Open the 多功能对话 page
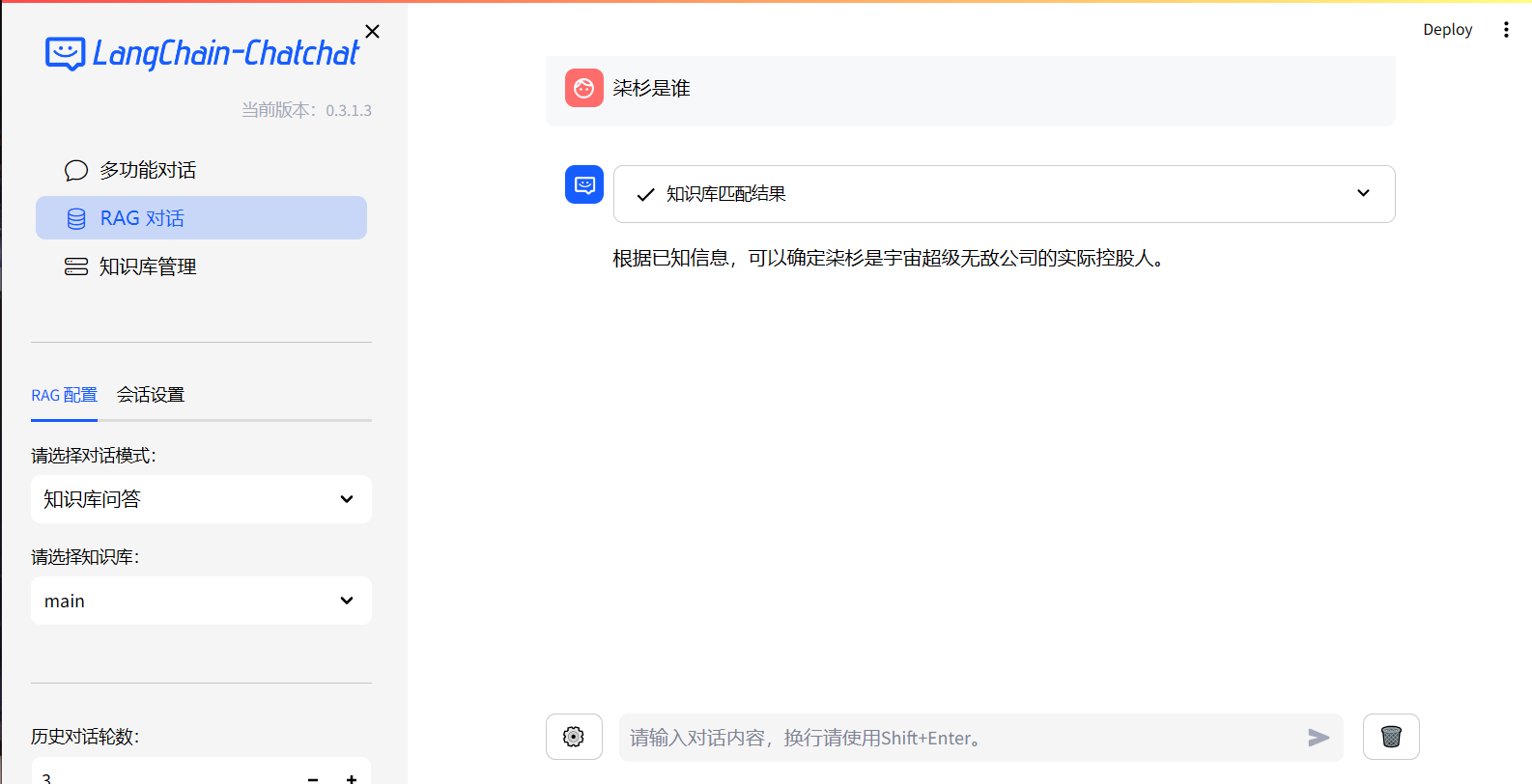This screenshot has width=1532, height=784. [201, 170]
